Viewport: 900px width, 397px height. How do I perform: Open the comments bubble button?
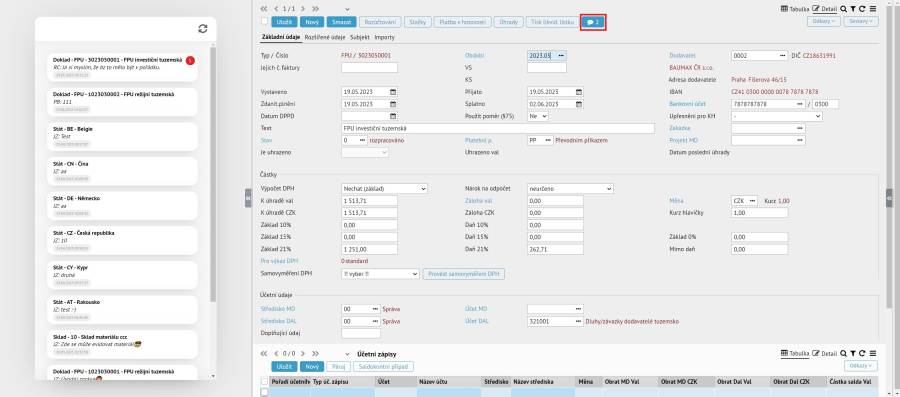593,22
